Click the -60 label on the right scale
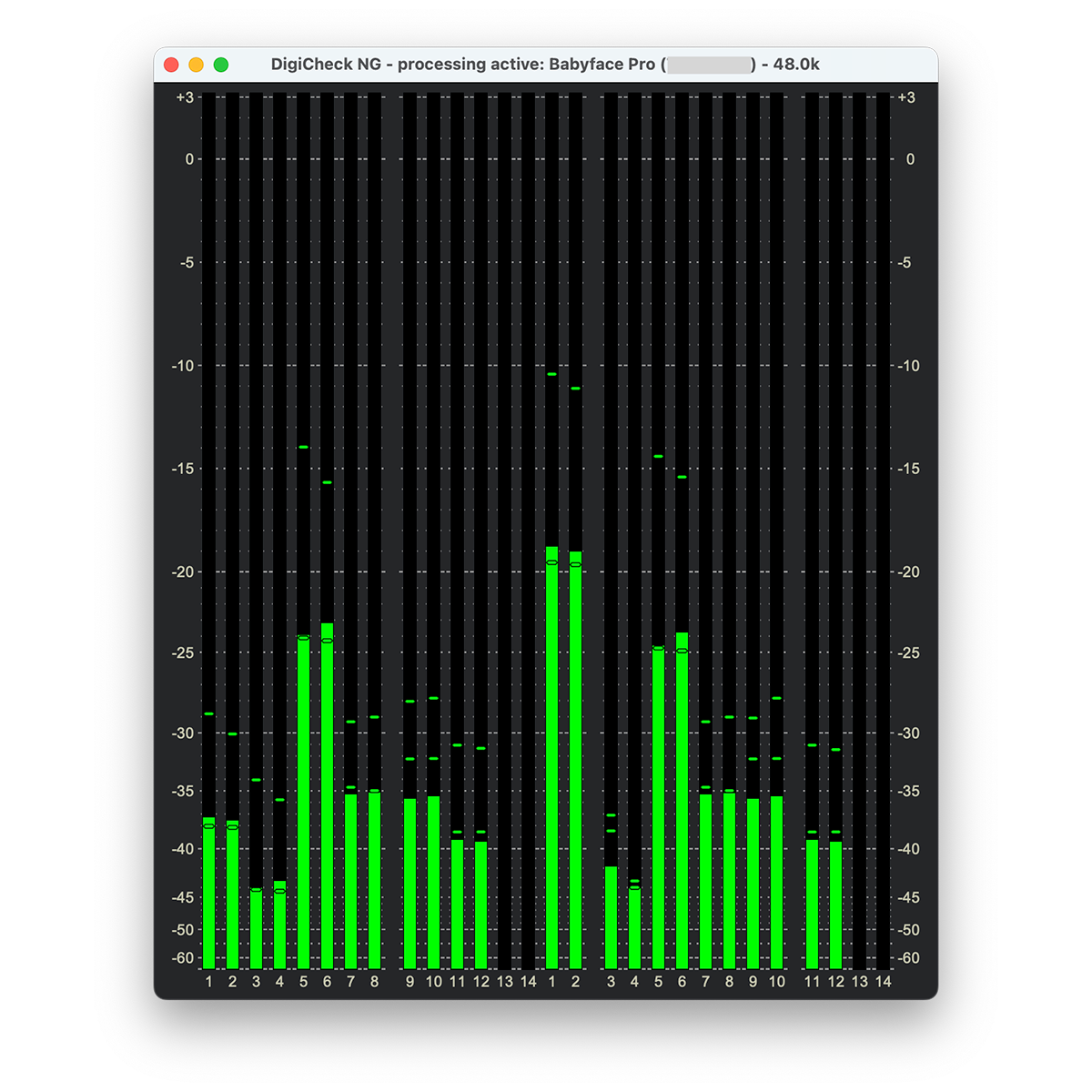The width and height of the screenshot is (1092, 1092). pos(909,958)
